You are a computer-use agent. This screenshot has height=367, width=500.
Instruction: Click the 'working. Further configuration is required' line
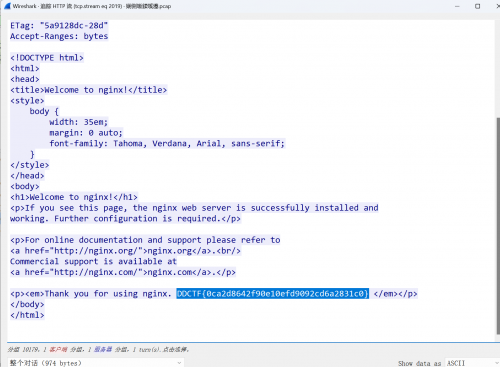pyautogui.click(x=125, y=219)
